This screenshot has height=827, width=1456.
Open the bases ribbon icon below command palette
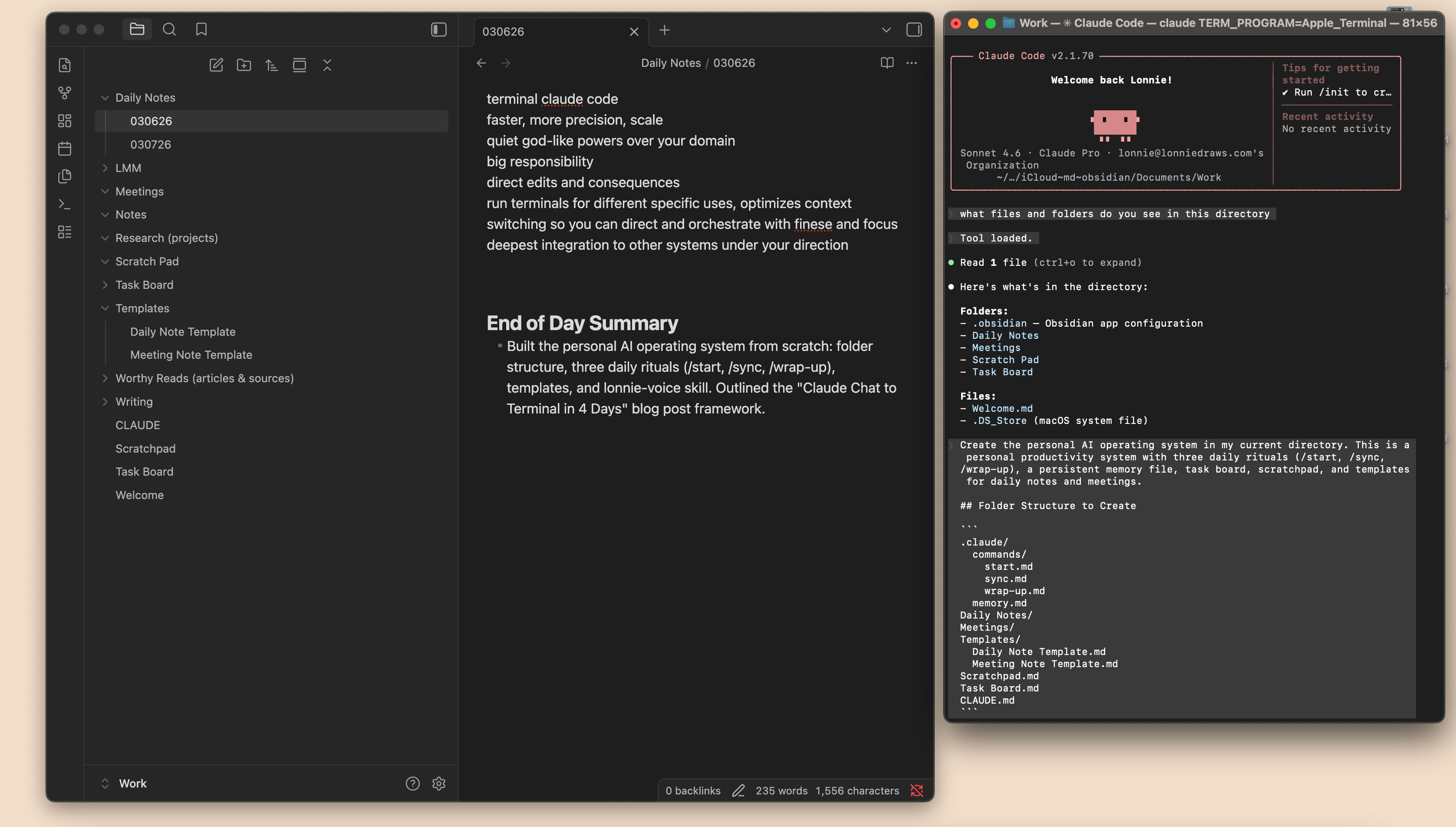[x=65, y=232]
